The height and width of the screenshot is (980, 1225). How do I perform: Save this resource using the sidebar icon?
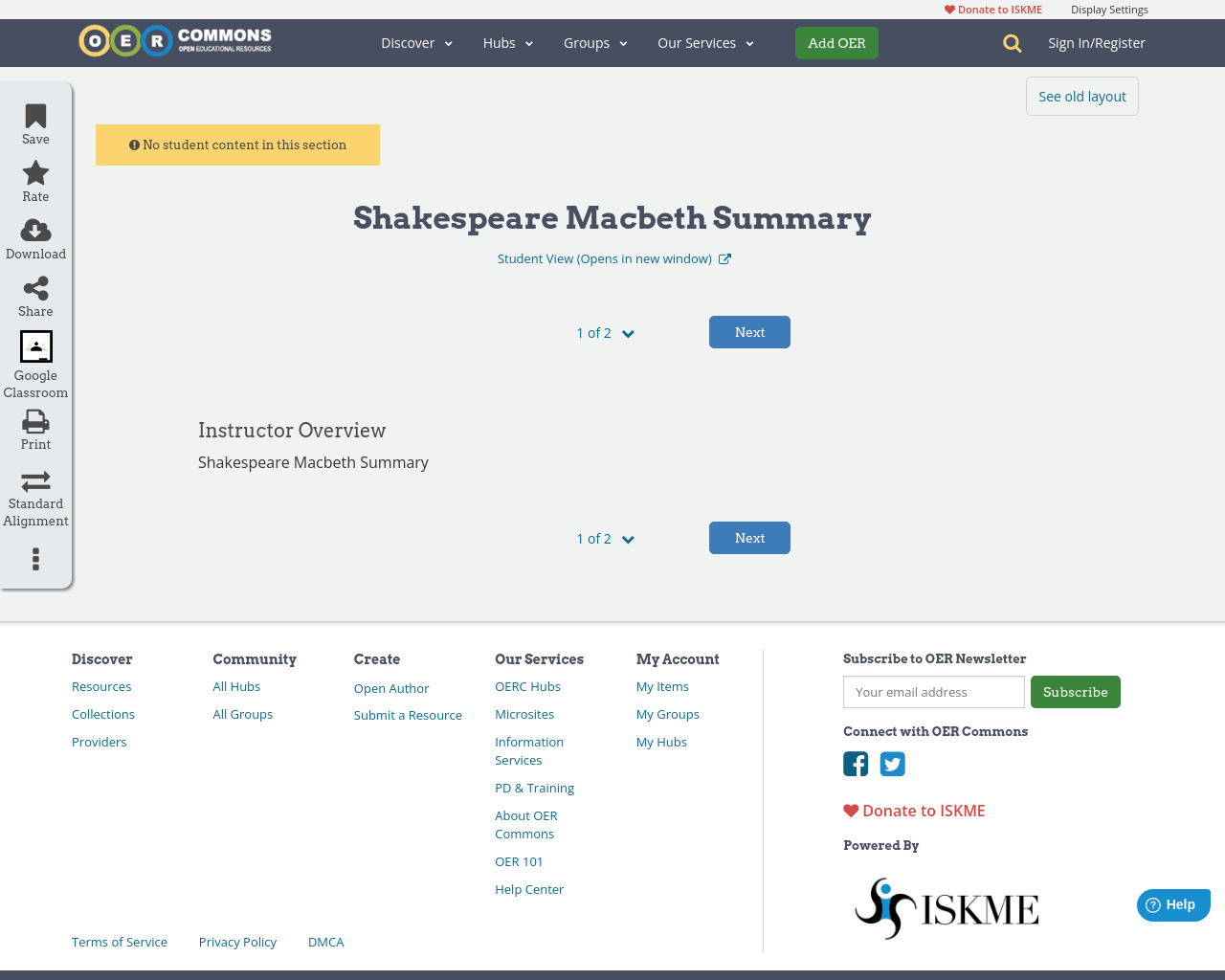click(x=34, y=116)
